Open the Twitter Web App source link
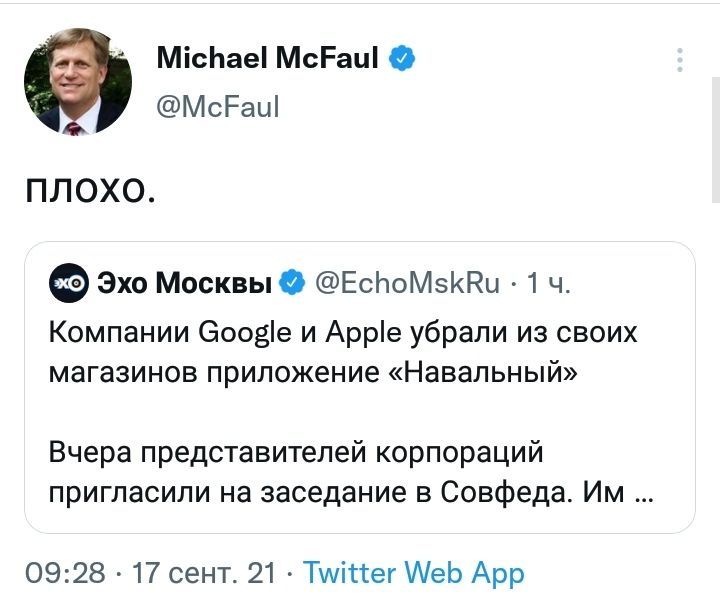 click(x=412, y=573)
